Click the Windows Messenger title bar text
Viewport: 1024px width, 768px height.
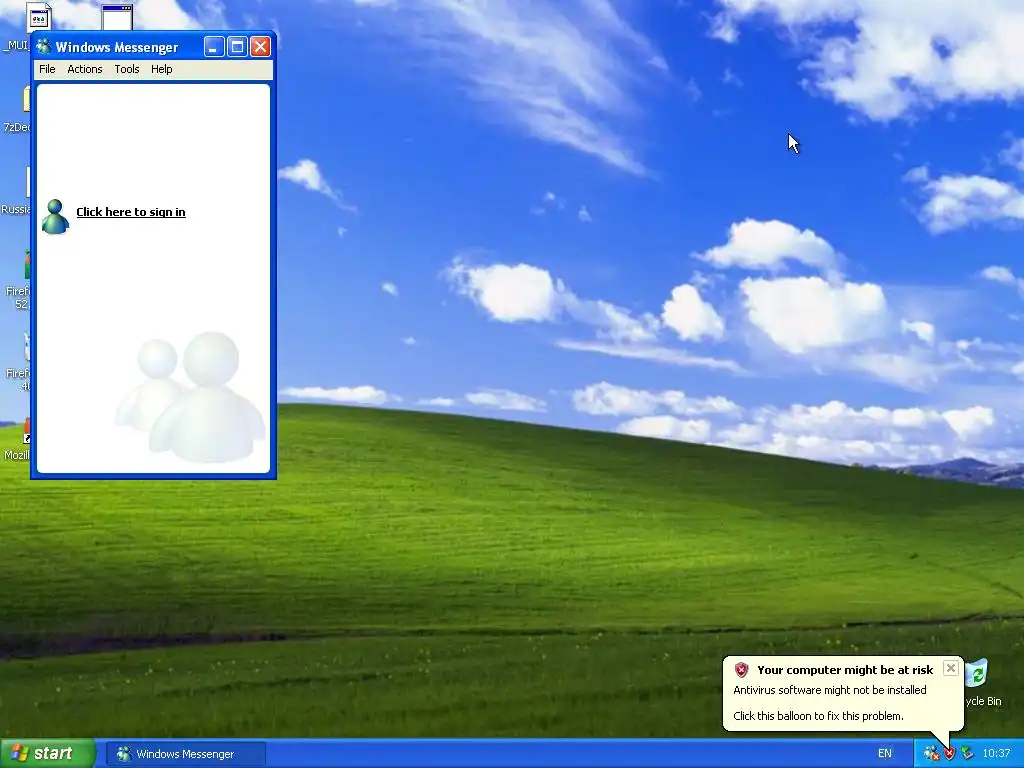(x=117, y=47)
